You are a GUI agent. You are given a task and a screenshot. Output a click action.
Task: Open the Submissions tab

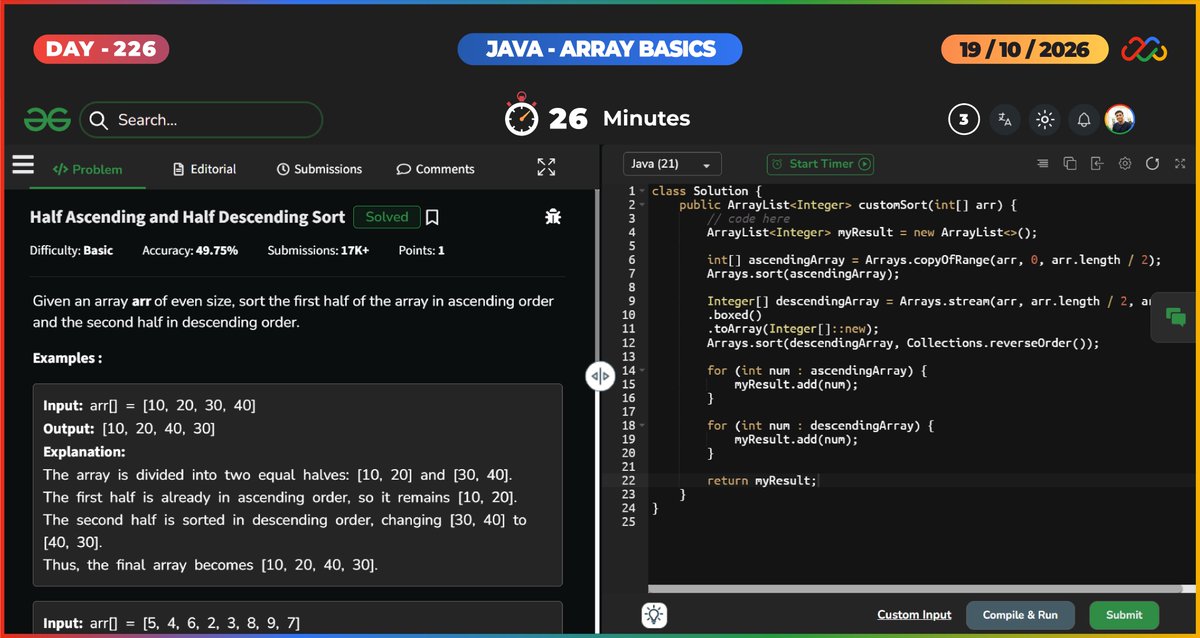click(x=319, y=169)
